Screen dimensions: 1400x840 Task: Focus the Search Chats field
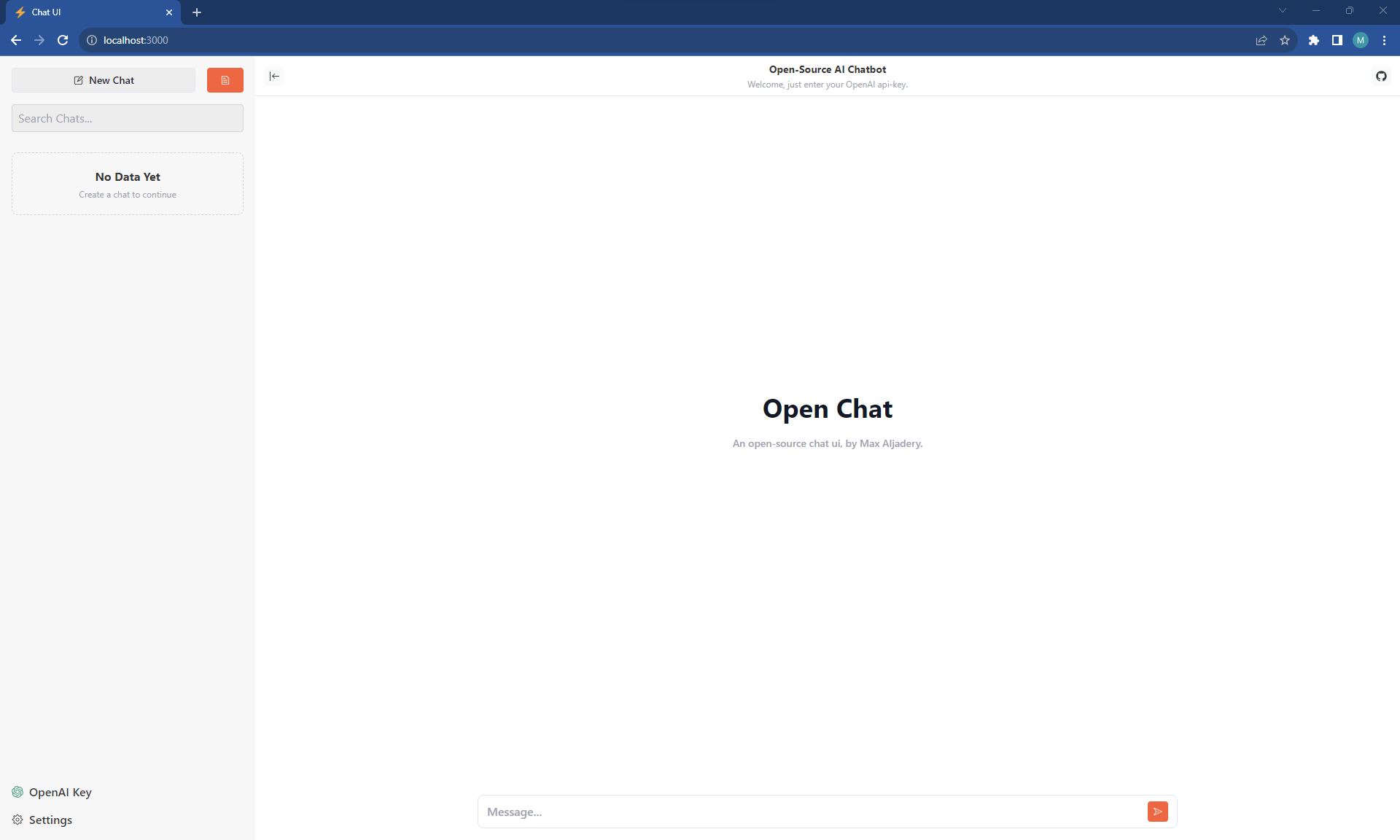[x=127, y=118]
